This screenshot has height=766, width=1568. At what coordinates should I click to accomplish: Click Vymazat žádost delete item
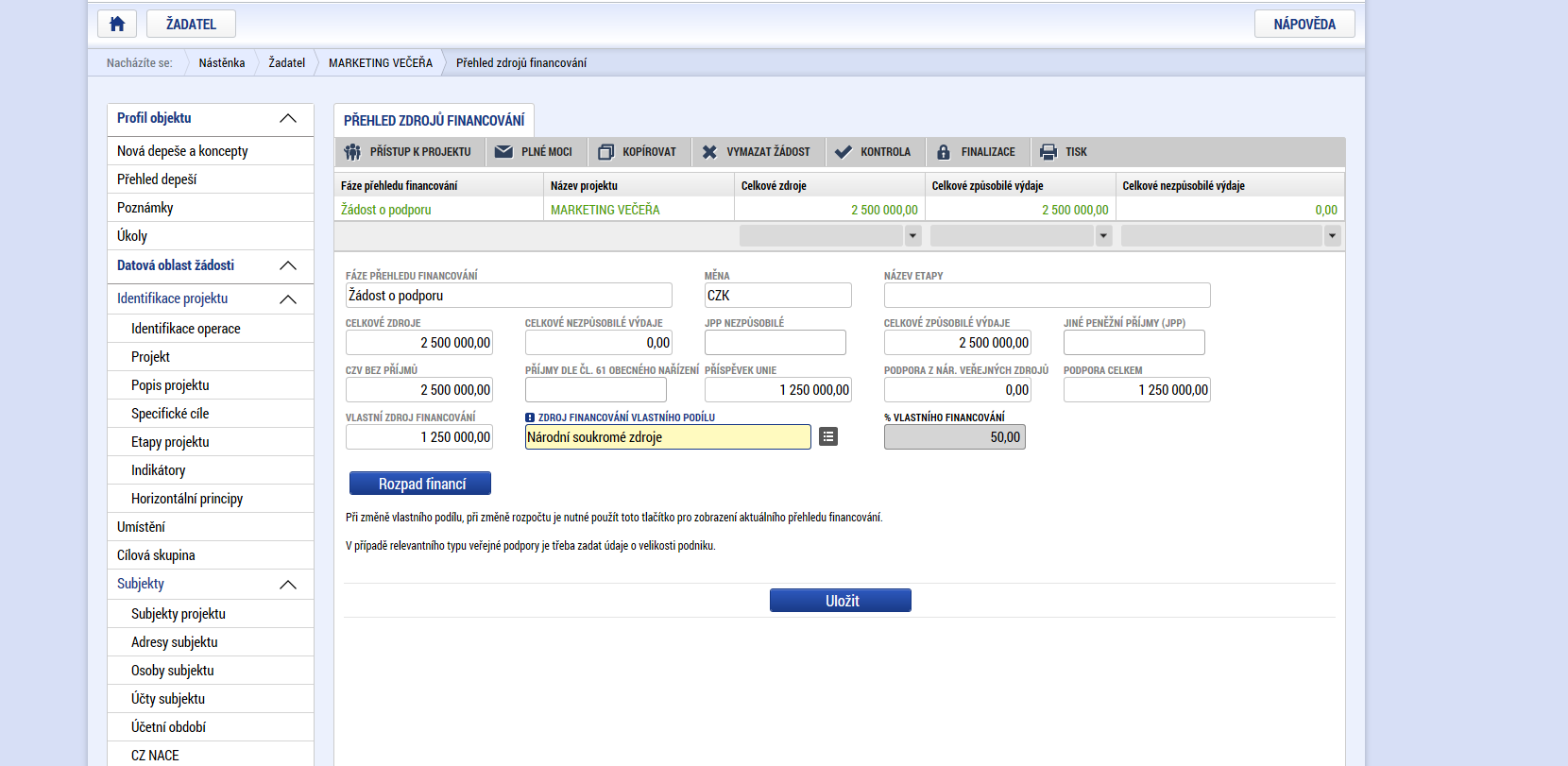tap(758, 152)
